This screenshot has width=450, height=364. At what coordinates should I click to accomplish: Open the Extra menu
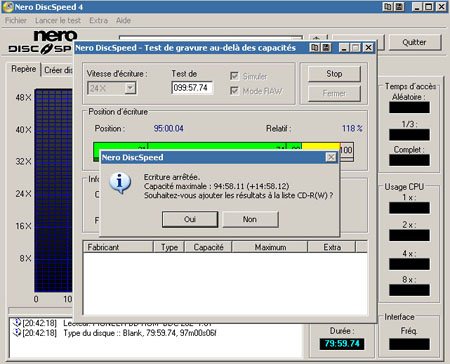pos(99,20)
